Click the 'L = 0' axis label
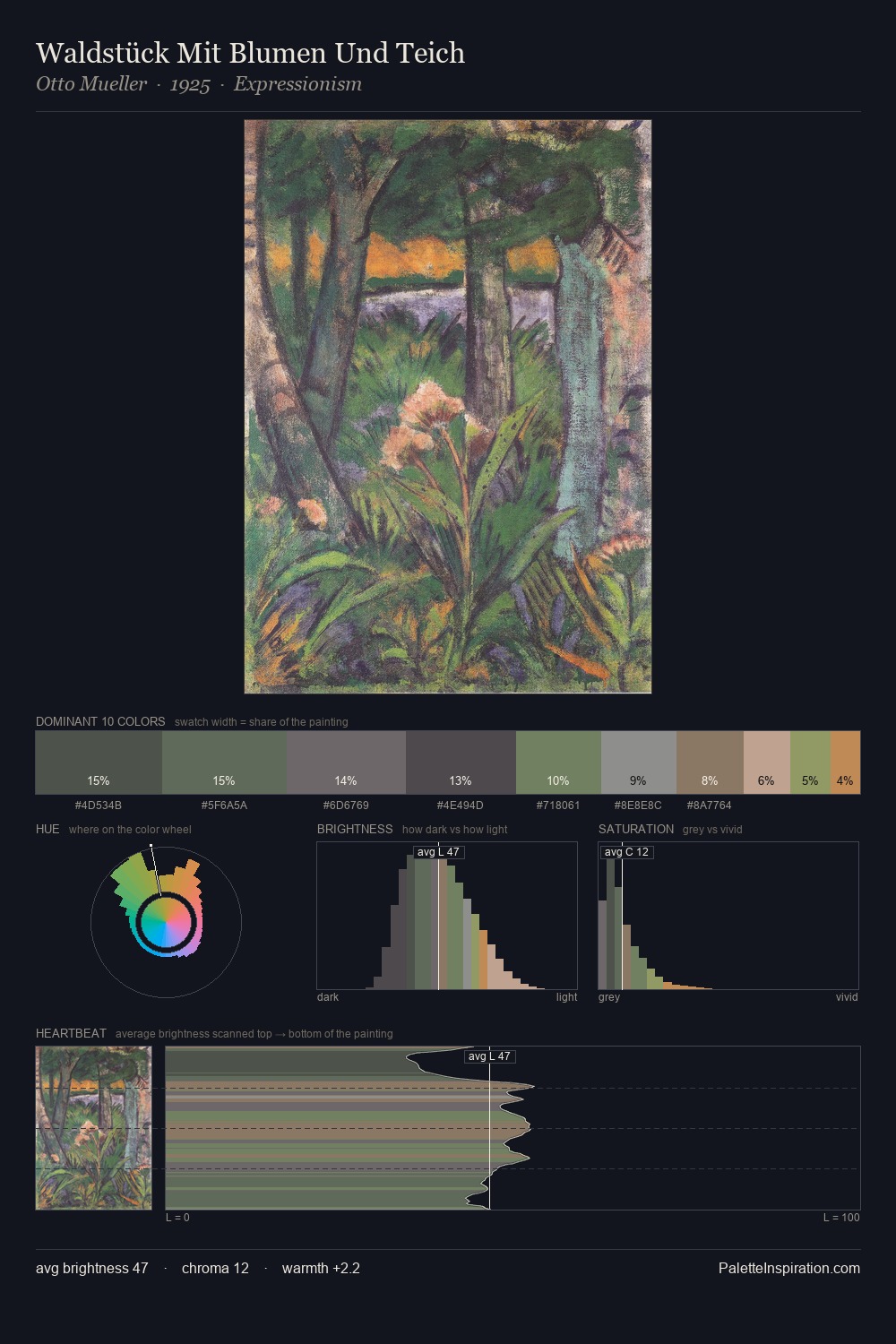This screenshot has height=1344, width=896. pos(177,1218)
